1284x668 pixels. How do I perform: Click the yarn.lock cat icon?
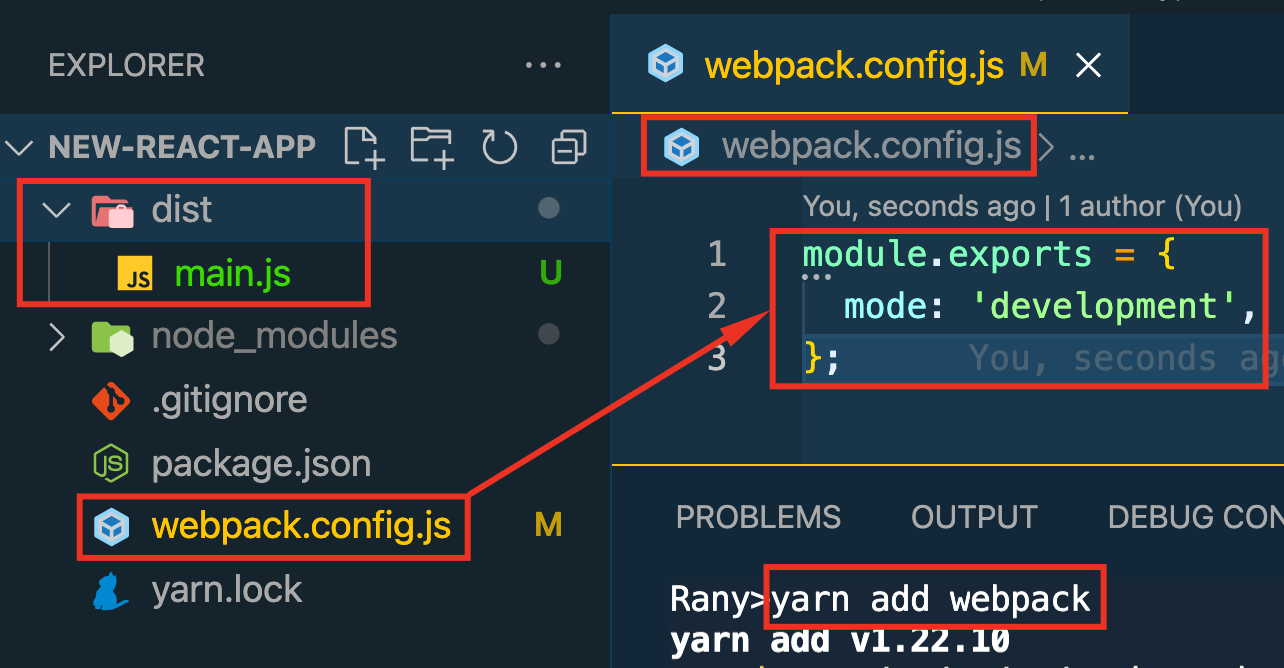pyautogui.click(x=110, y=590)
